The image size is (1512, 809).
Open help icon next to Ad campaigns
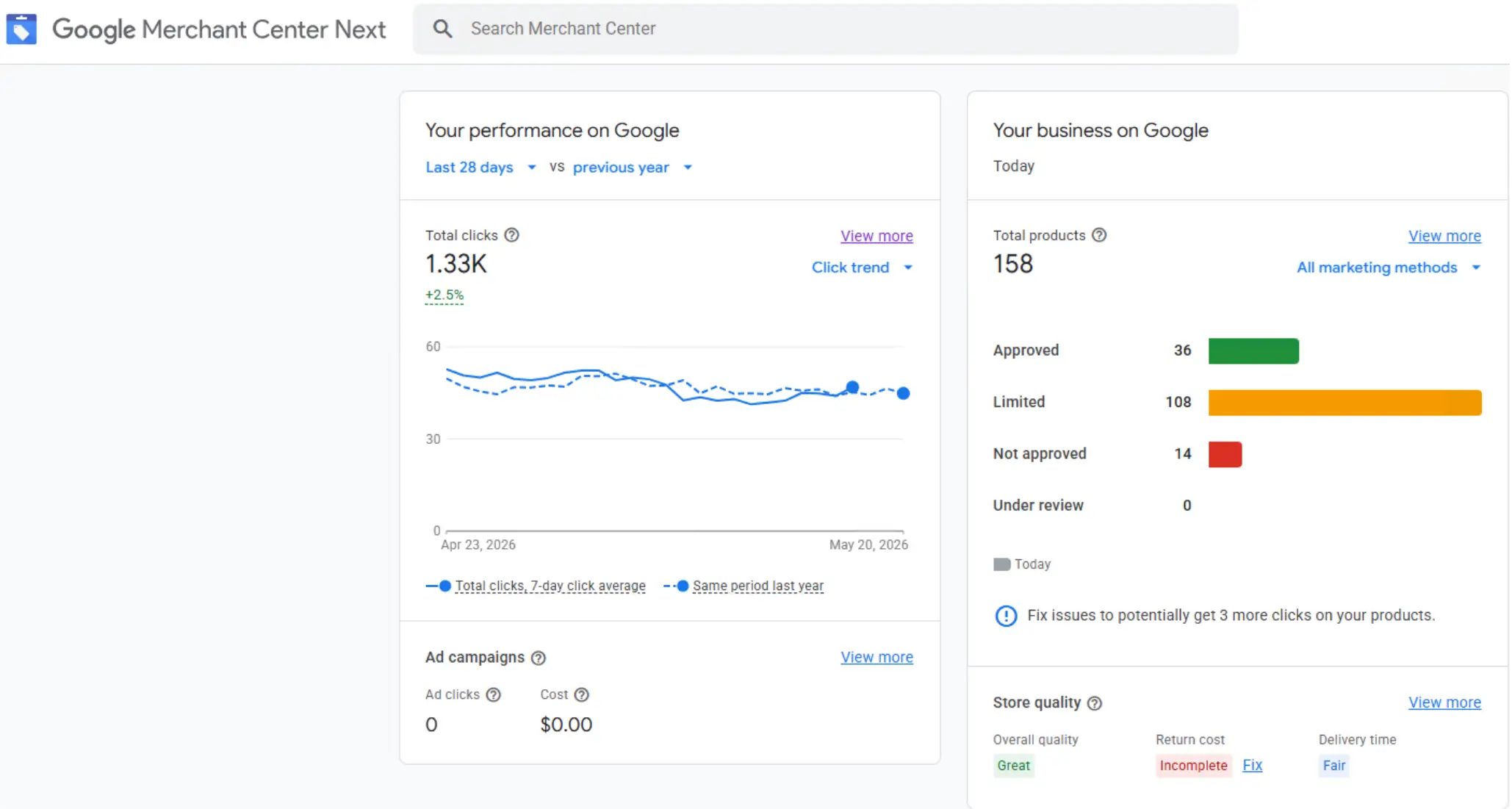pyautogui.click(x=539, y=658)
